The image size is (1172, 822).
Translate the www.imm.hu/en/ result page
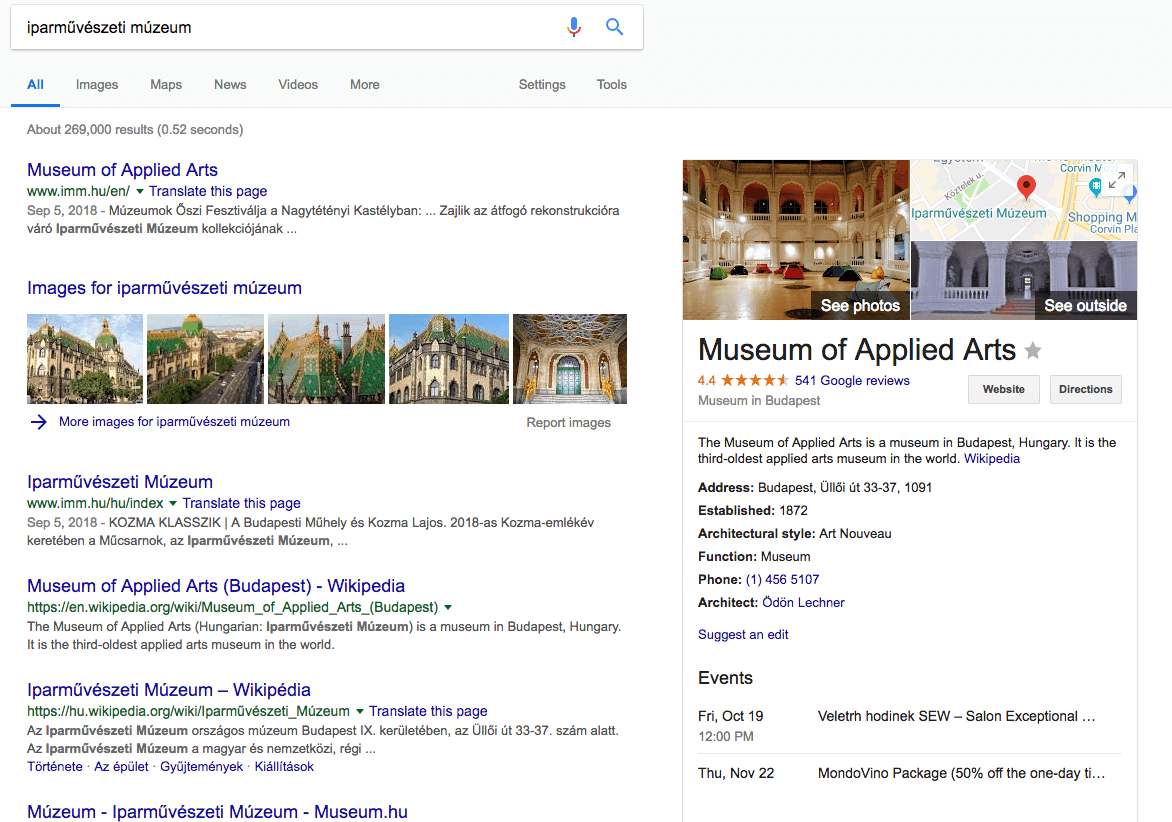(208, 191)
